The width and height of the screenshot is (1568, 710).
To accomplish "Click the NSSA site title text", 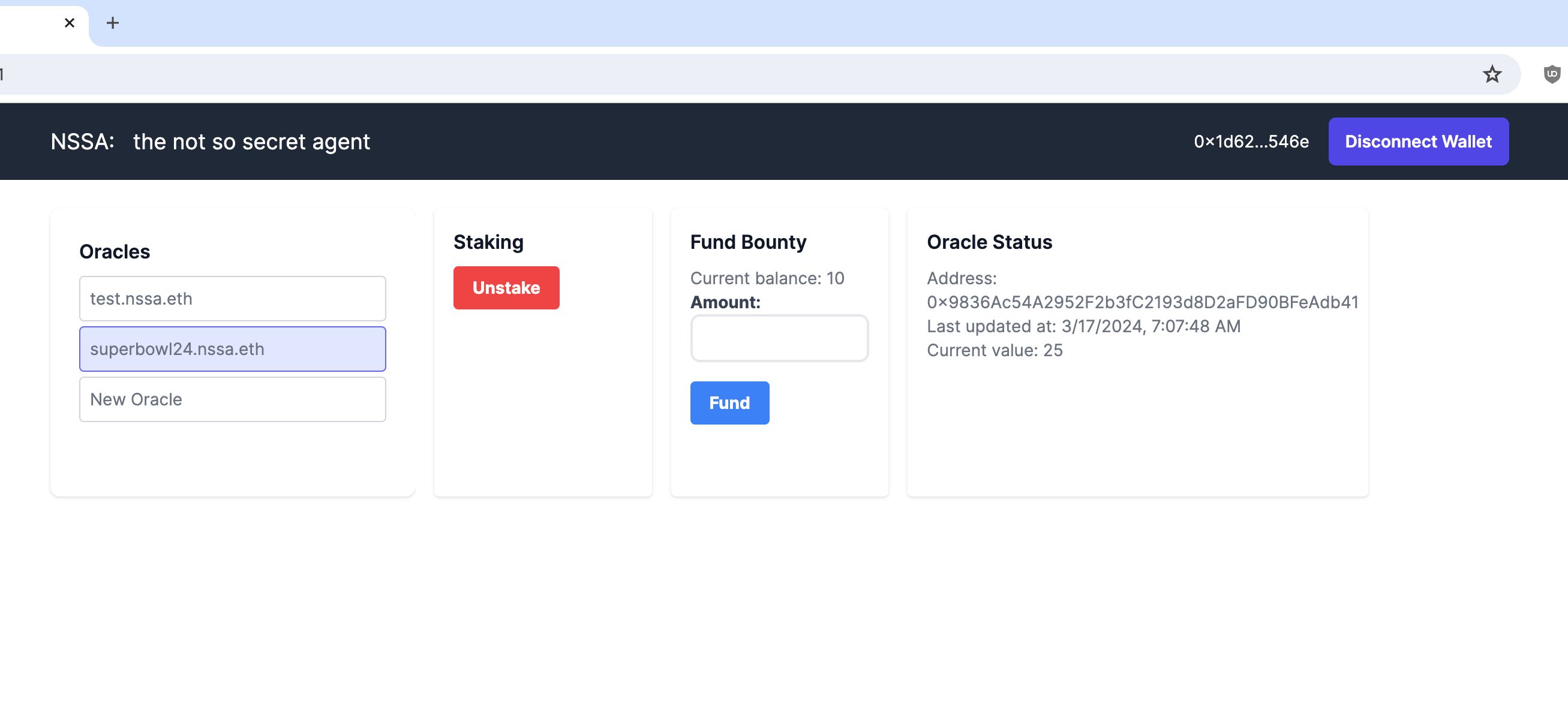I will 210,142.
